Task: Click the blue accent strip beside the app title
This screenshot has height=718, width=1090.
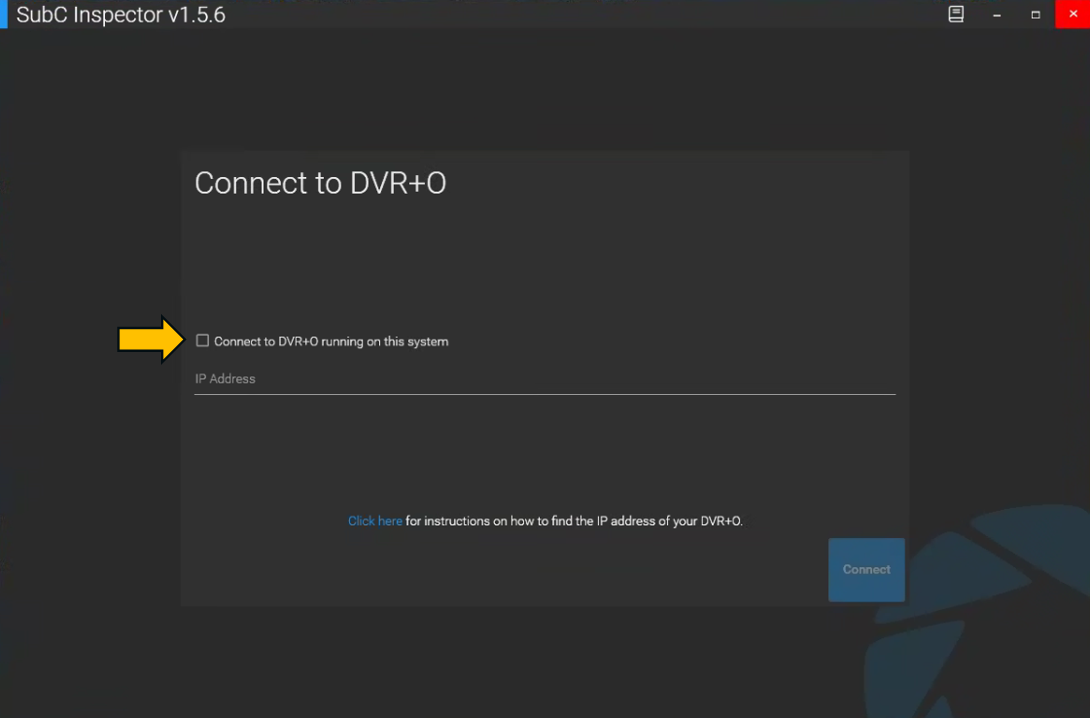Action: 3,15
